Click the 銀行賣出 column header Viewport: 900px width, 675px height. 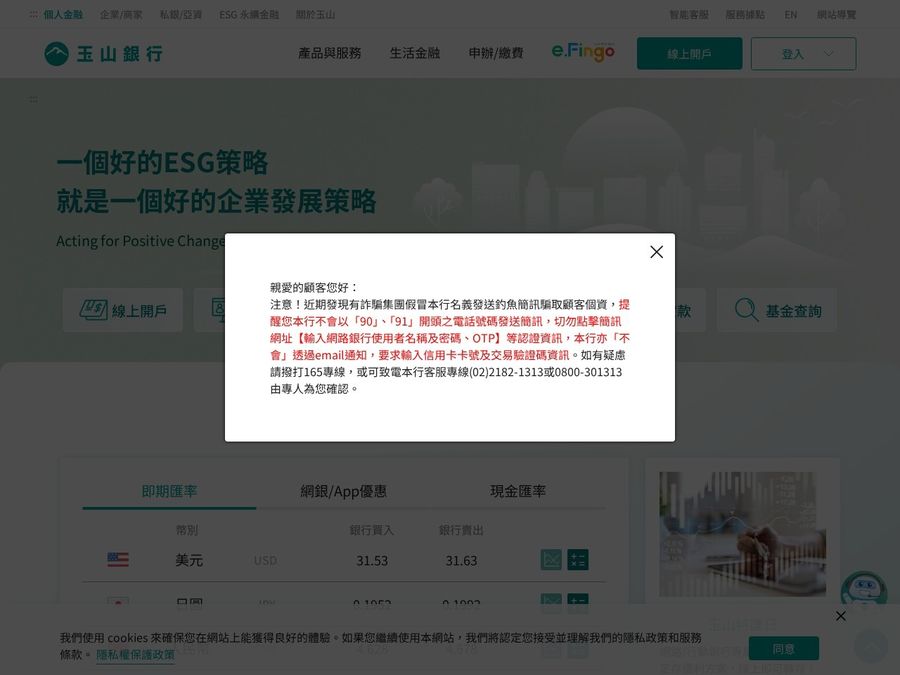tap(461, 530)
